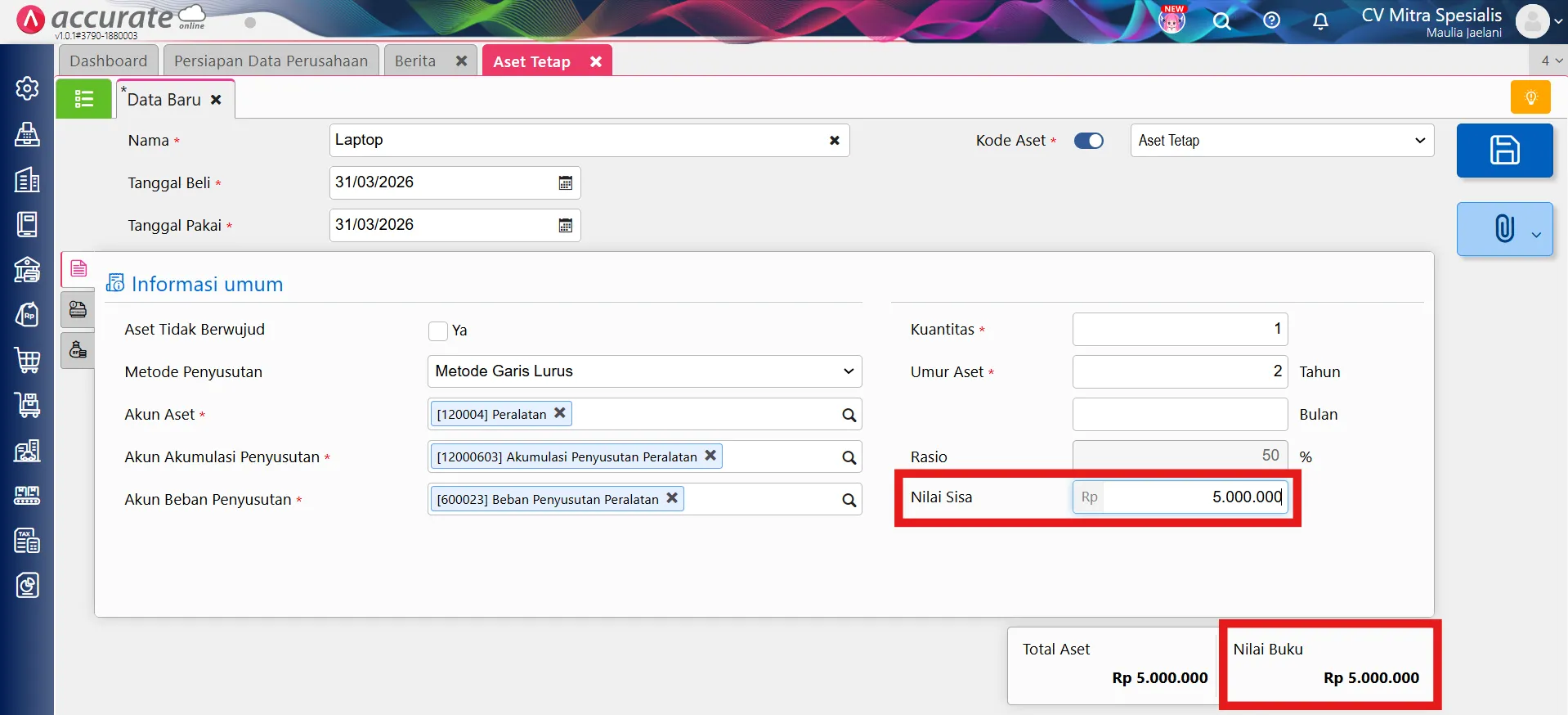Open the fixed asset building sidebar icon
Viewport: 1568px width, 715px height.
point(27,450)
